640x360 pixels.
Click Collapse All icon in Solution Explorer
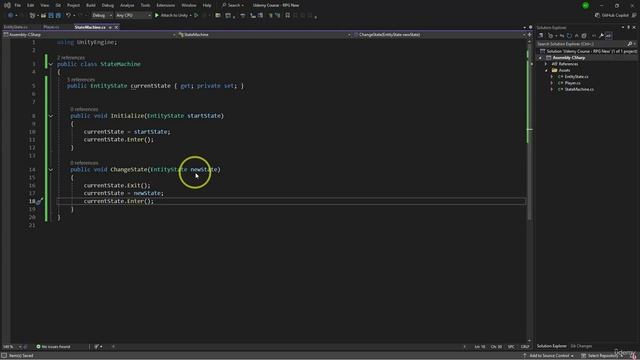576,36
